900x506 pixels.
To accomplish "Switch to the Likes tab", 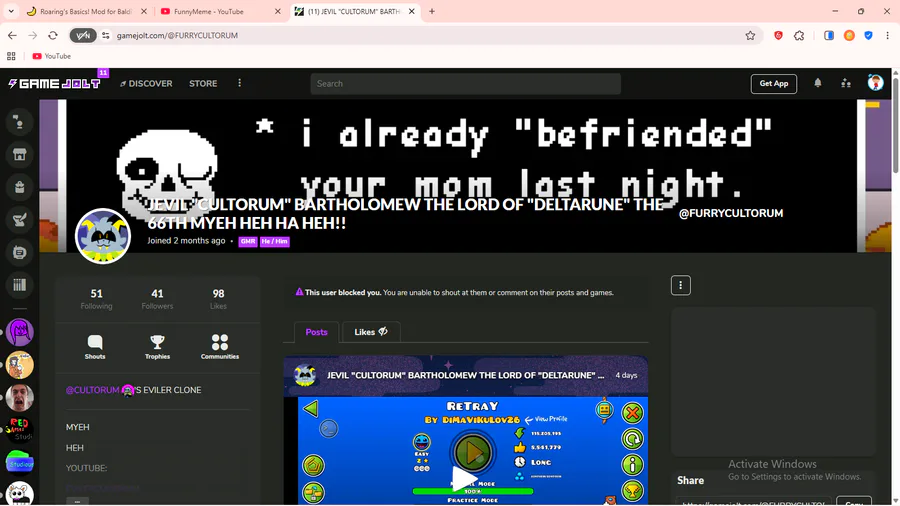I will [371, 332].
